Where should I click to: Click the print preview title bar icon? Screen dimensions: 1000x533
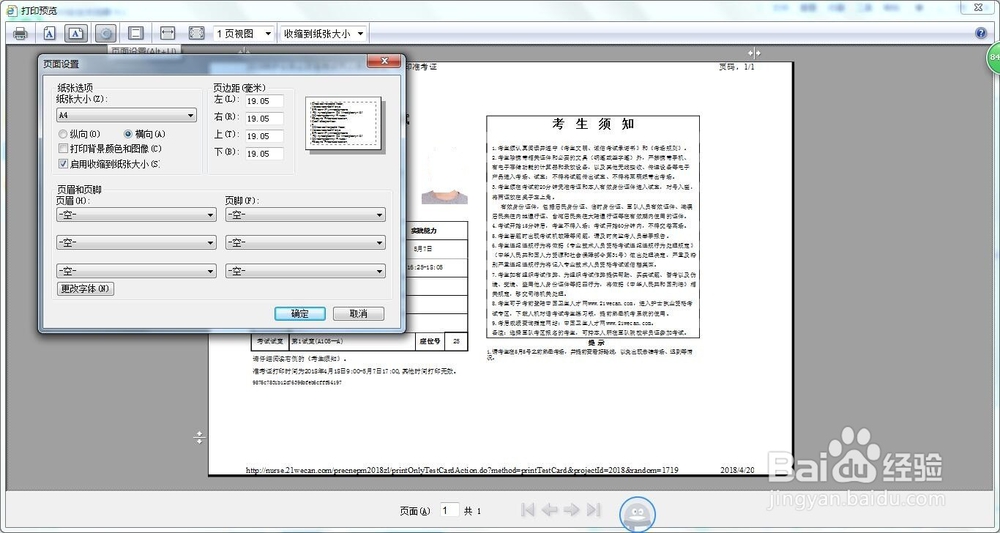click(x=11, y=10)
